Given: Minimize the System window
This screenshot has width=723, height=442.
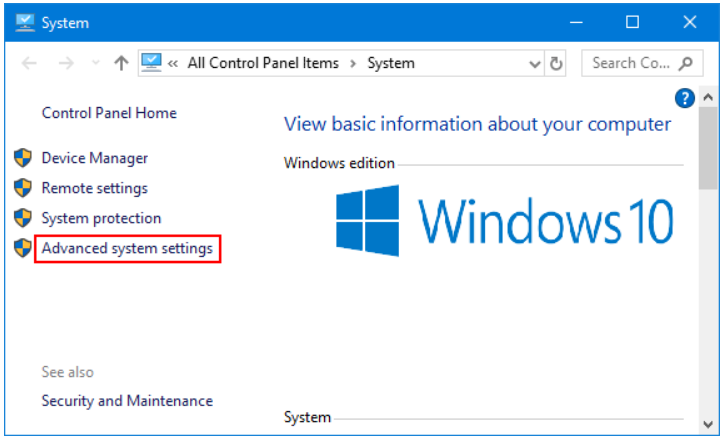Looking at the screenshot, I should coord(576,22).
